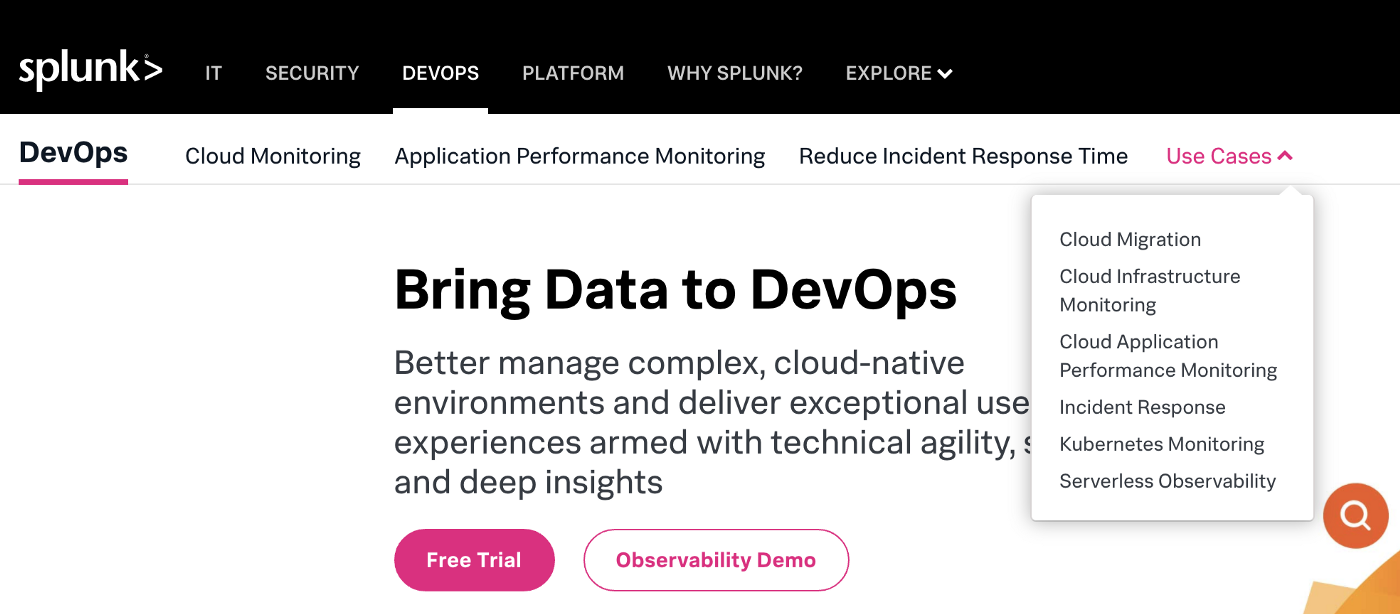Open the Cloud Monitoring link
Image resolution: width=1400 pixels, height=614 pixels.
point(273,156)
